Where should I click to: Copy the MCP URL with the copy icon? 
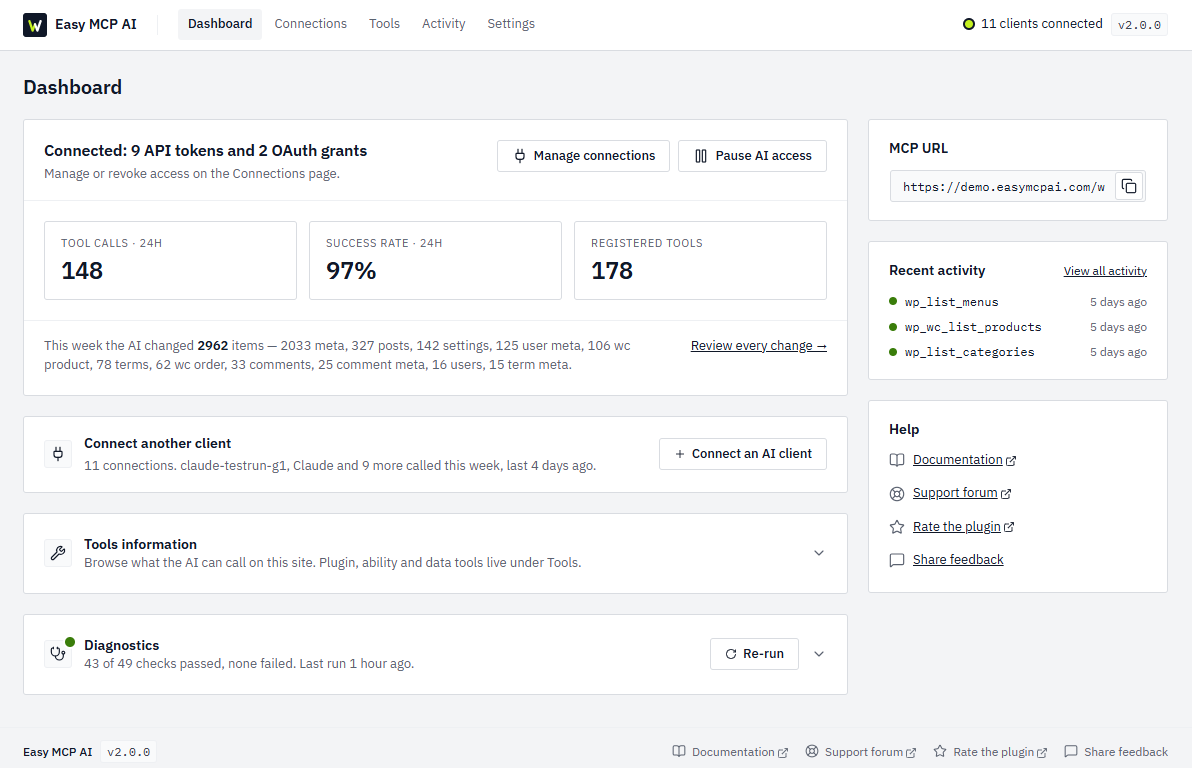1129,186
